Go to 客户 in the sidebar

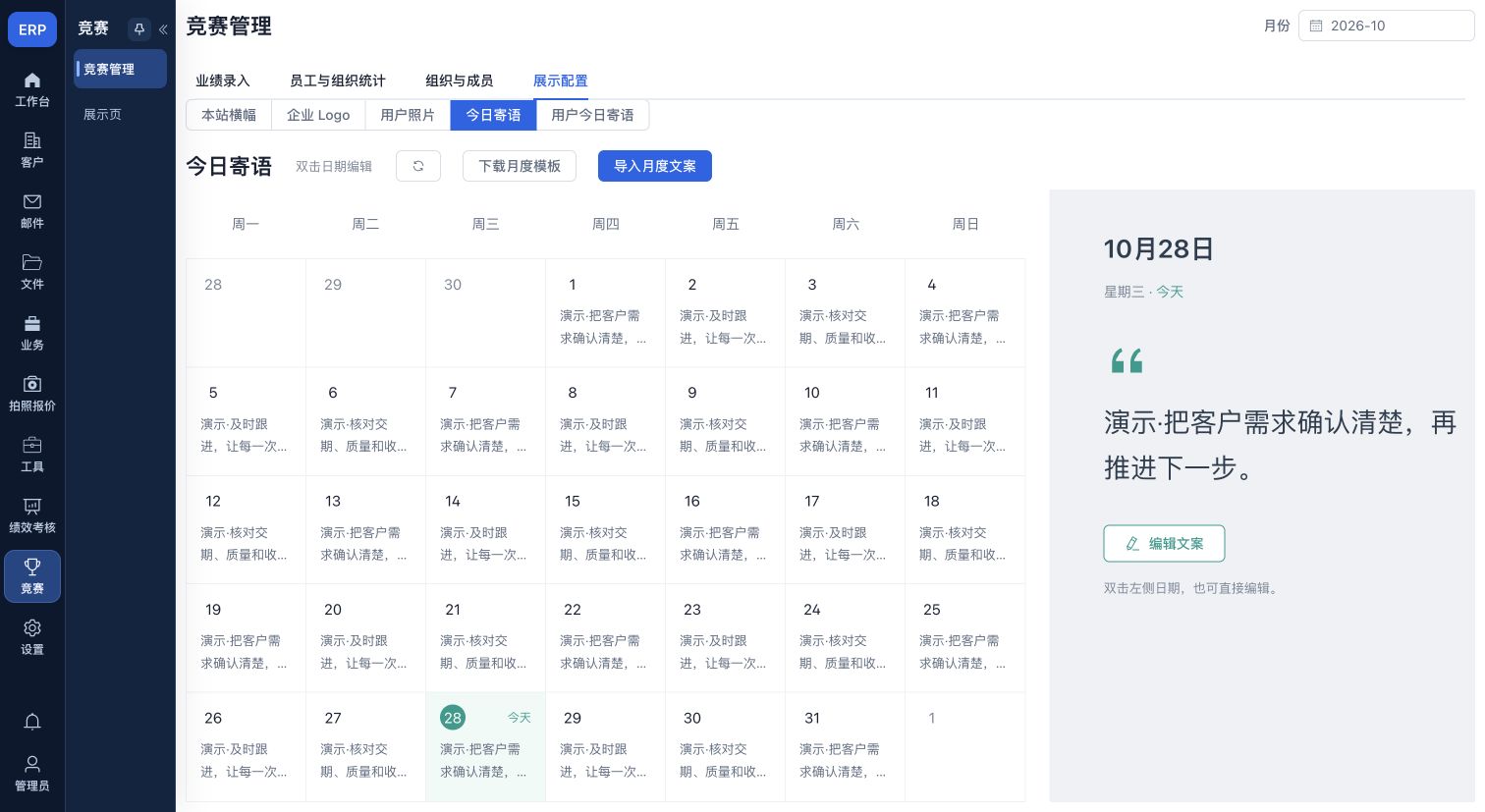(x=32, y=150)
